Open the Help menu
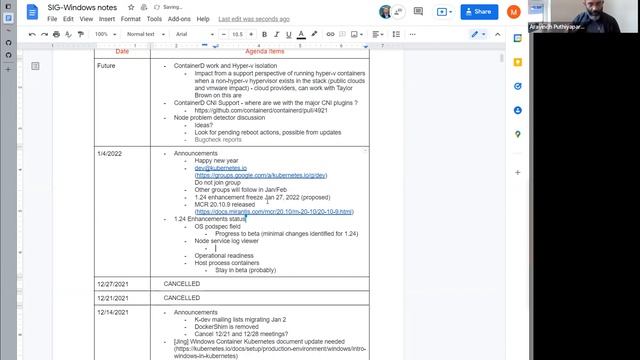Viewport: 640px width, 360px height. [203, 19]
